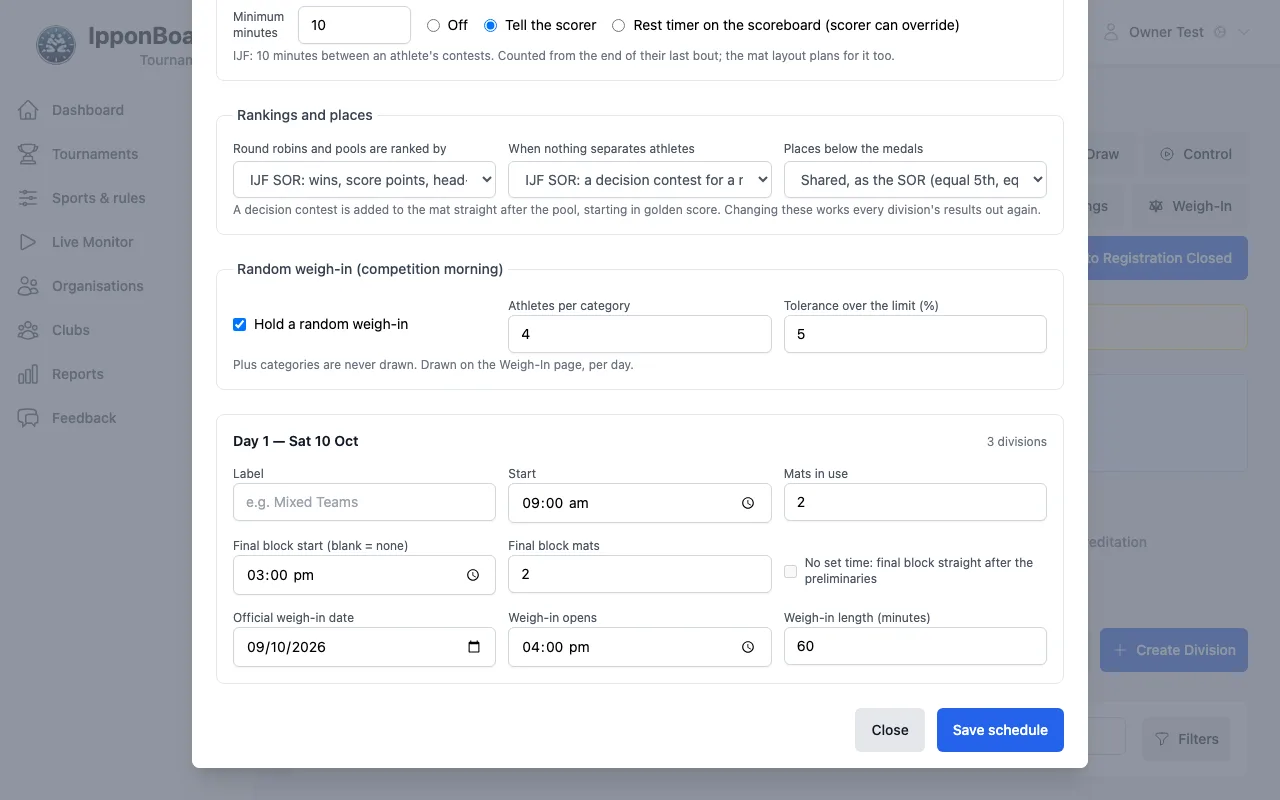Click Save schedule button
The height and width of the screenshot is (800, 1280).
[1000, 730]
